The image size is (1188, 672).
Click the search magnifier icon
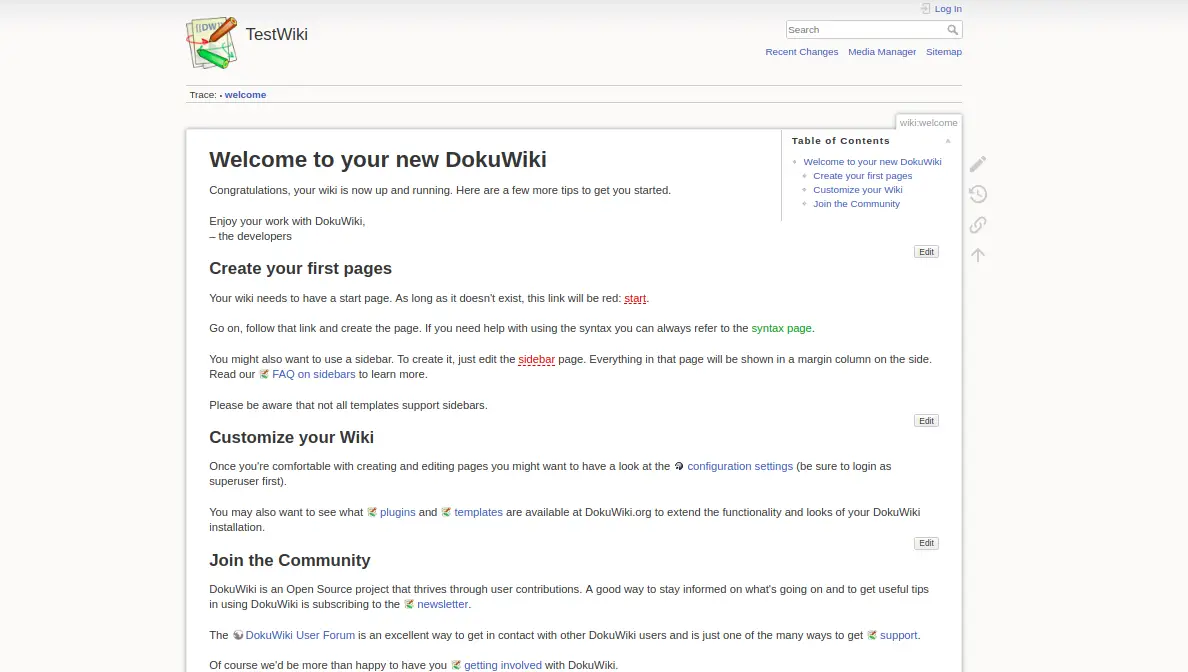(953, 30)
